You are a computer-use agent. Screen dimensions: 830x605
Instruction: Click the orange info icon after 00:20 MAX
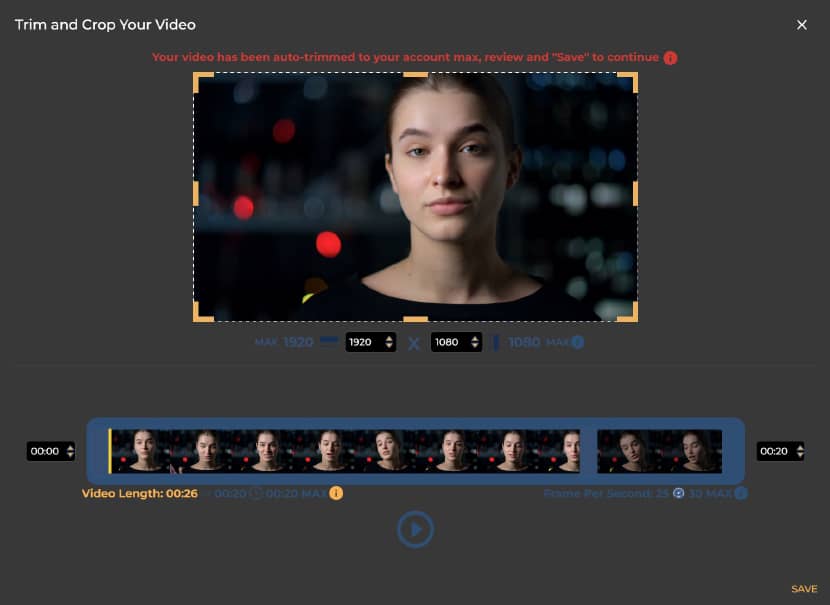coord(336,493)
